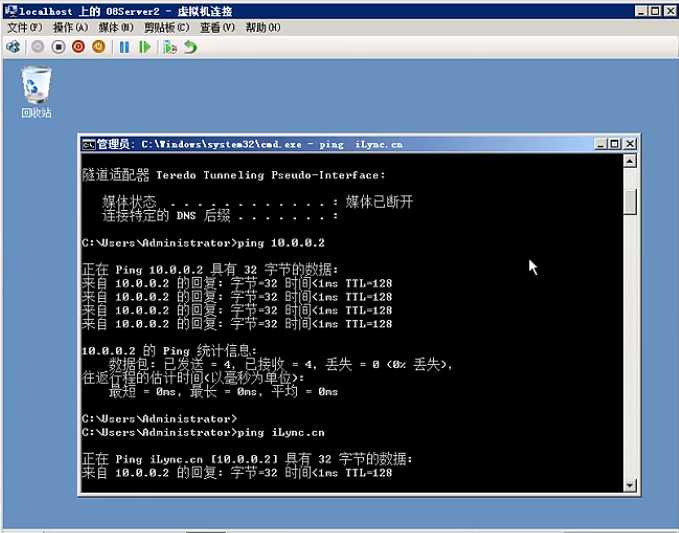
Task: Click the '最短 = 0ms' timing line
Action: (223, 391)
